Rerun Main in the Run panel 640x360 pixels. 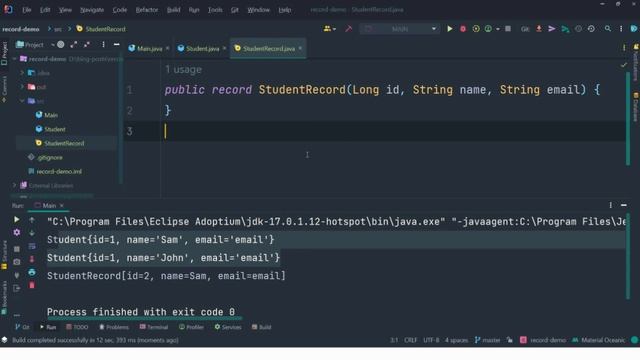(16, 220)
